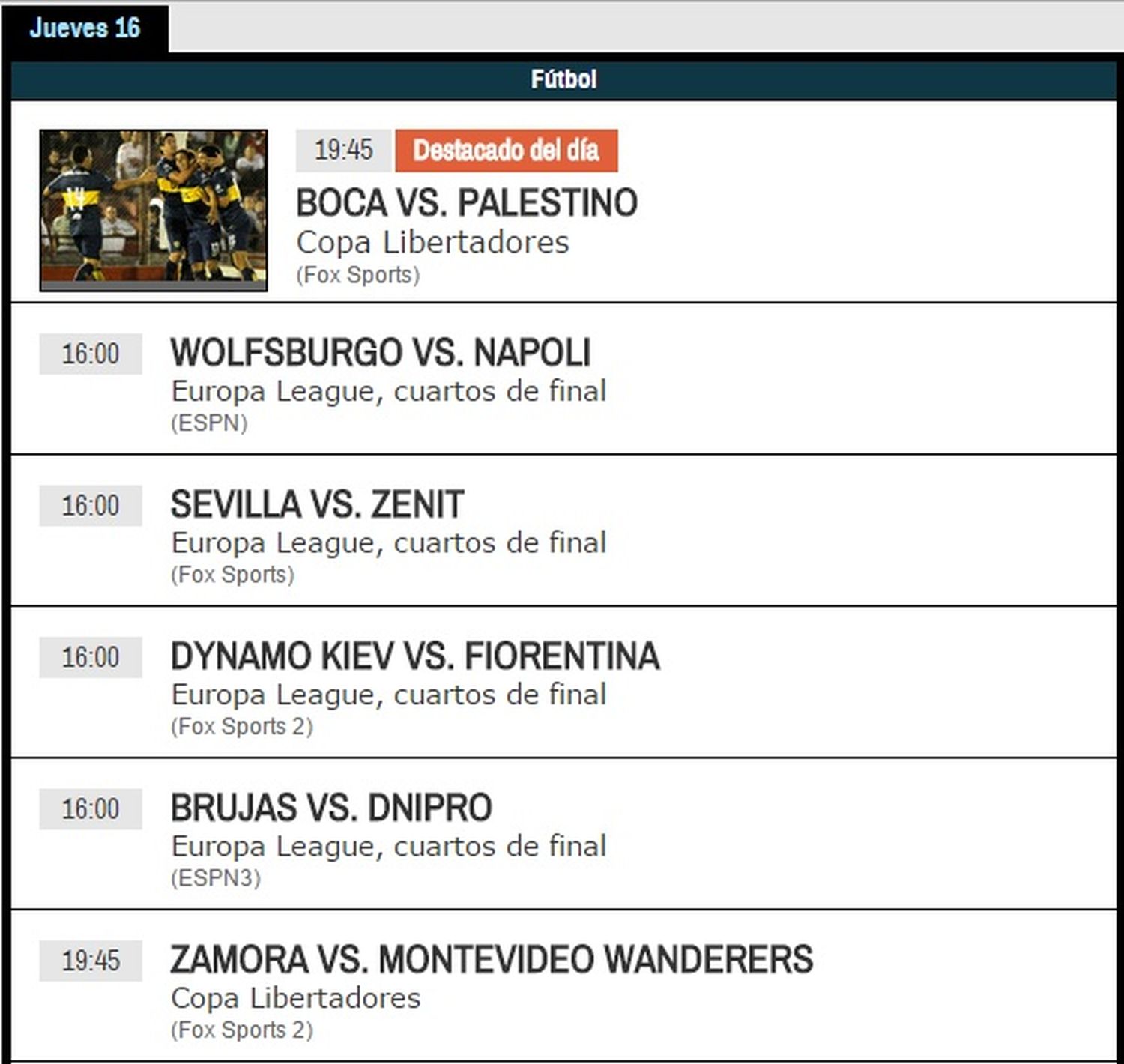
Task: Open the Sevilla vs. Zenit match
Action: 317,504
